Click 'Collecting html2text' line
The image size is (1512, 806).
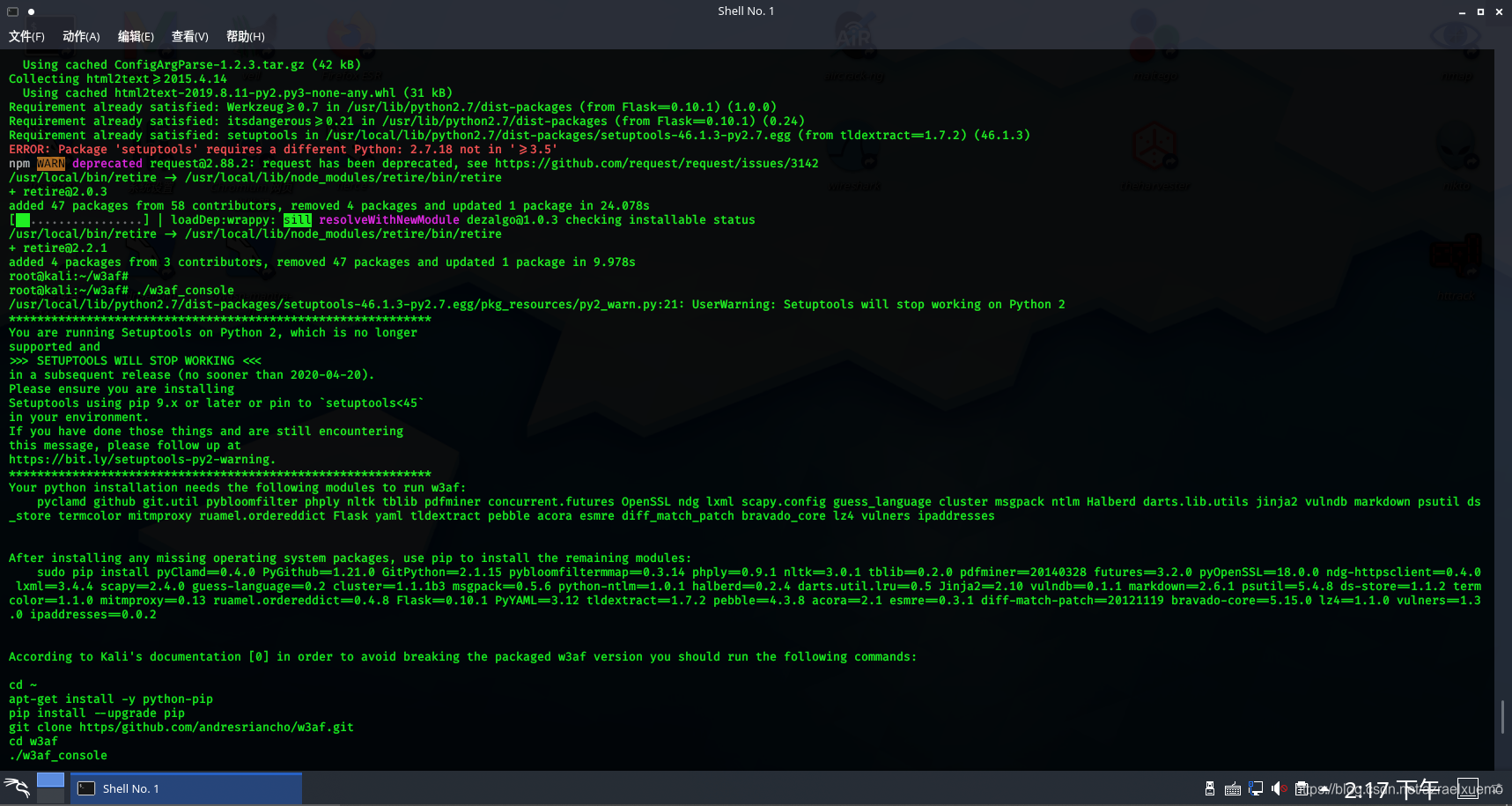click(x=118, y=78)
